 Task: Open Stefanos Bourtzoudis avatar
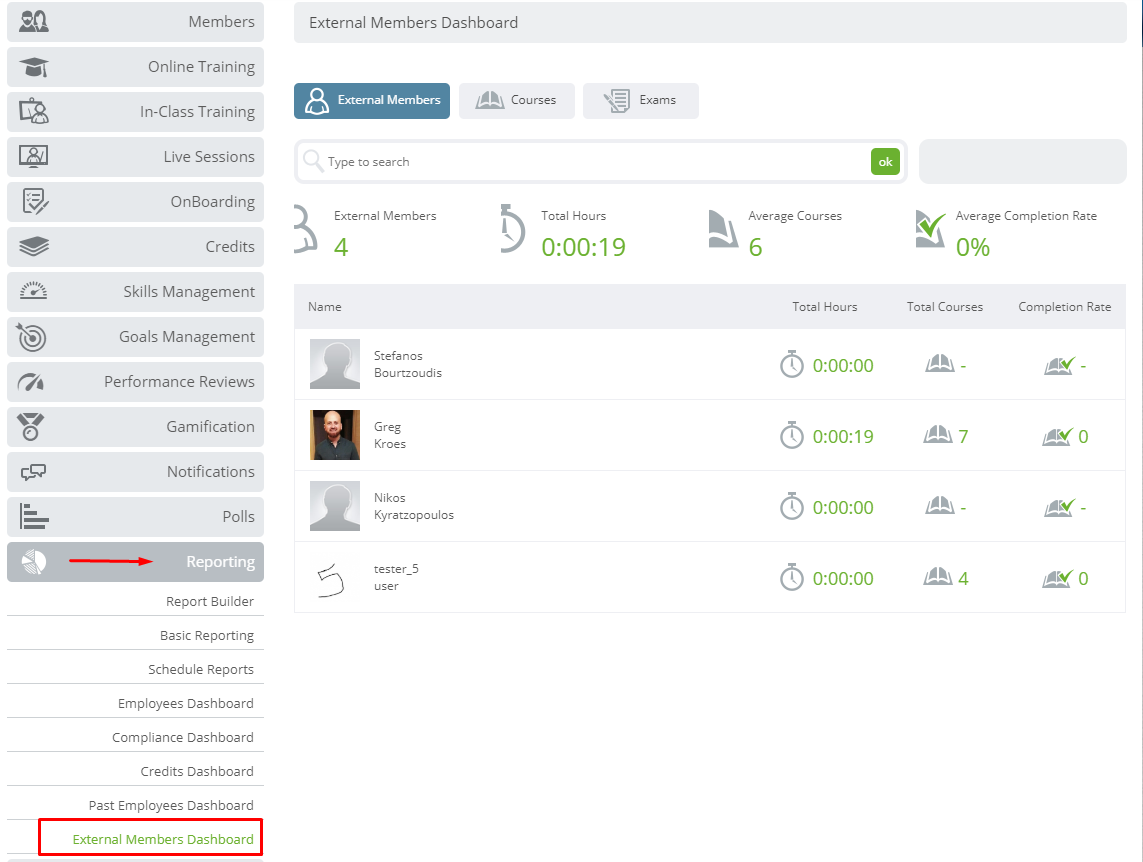(x=335, y=364)
